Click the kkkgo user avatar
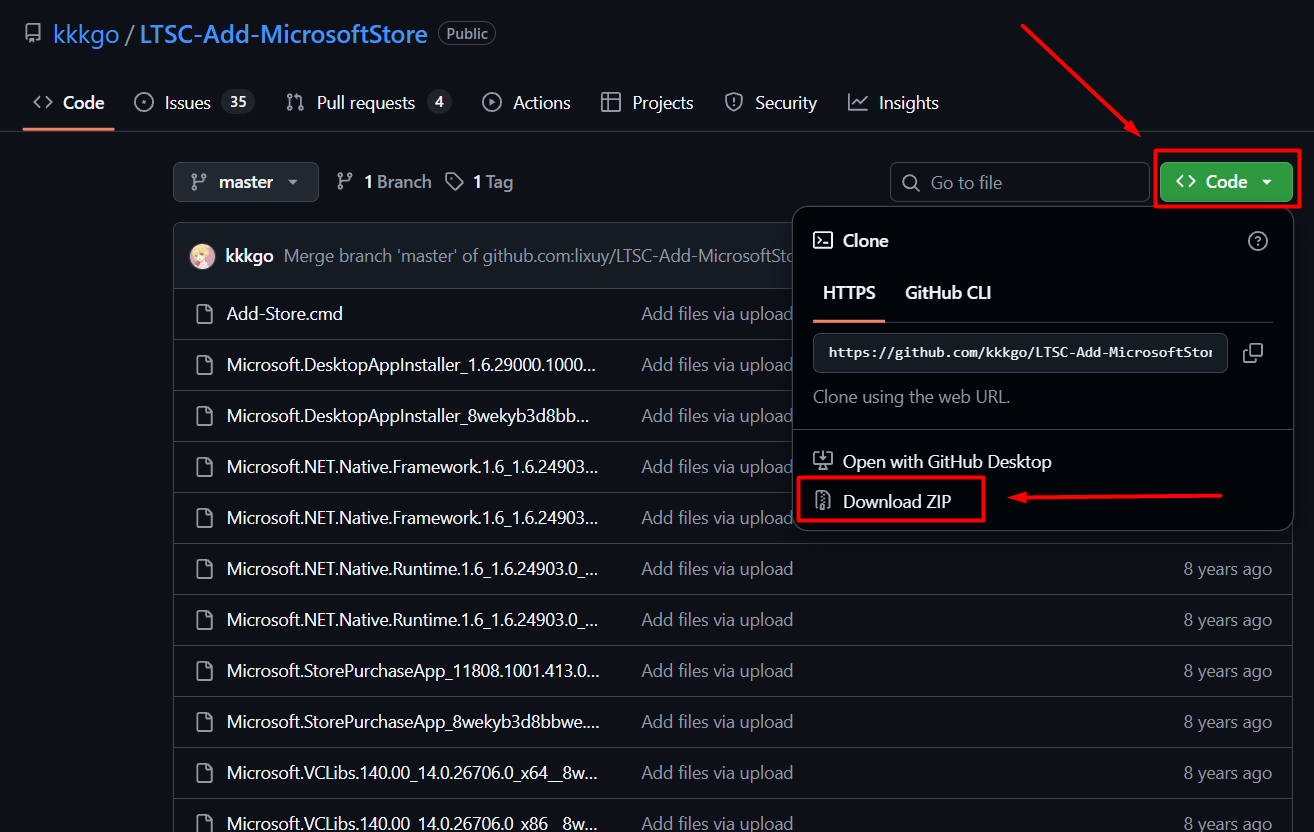The width and height of the screenshot is (1314, 832). [203, 256]
